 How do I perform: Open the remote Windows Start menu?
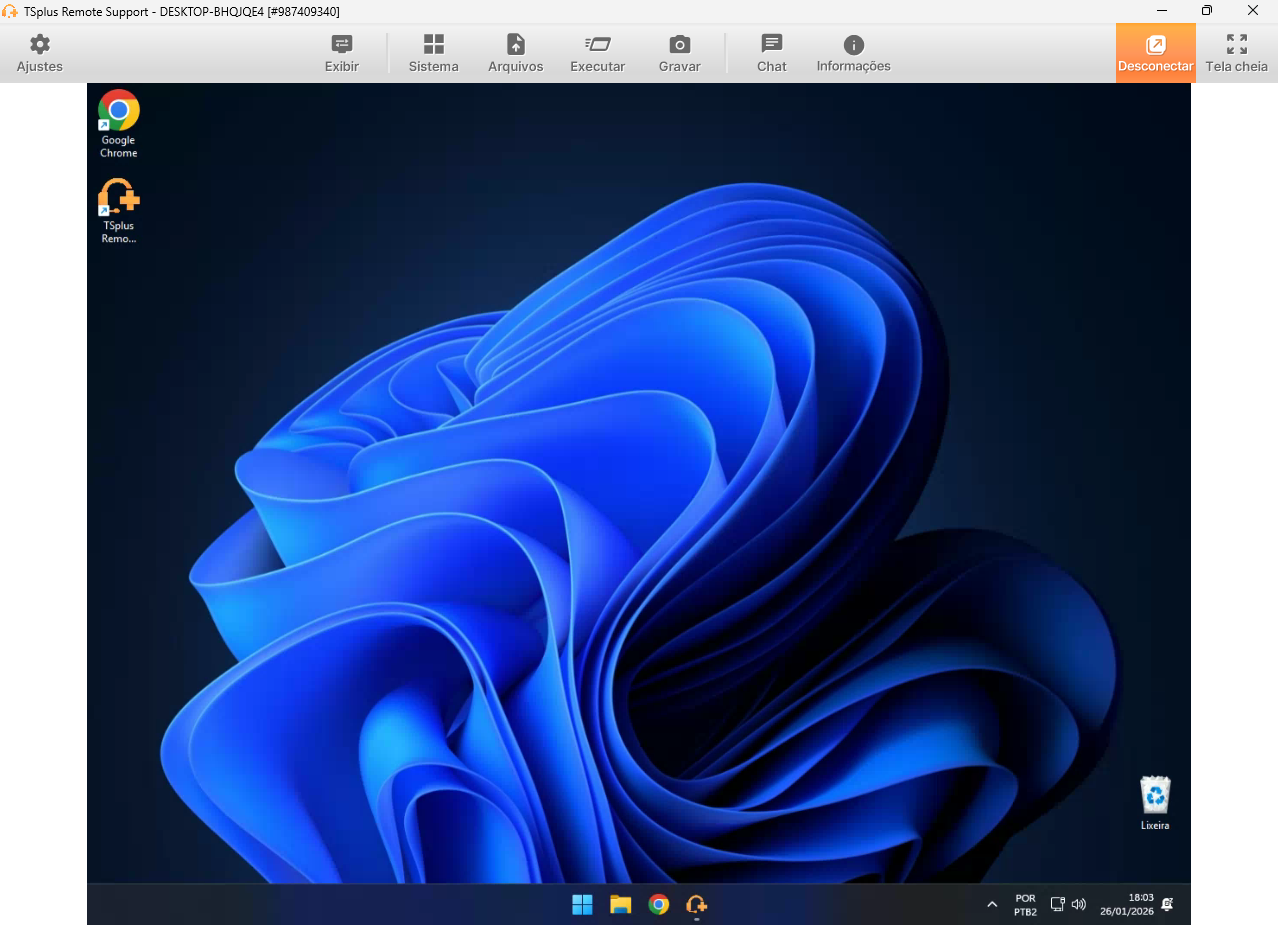click(582, 905)
